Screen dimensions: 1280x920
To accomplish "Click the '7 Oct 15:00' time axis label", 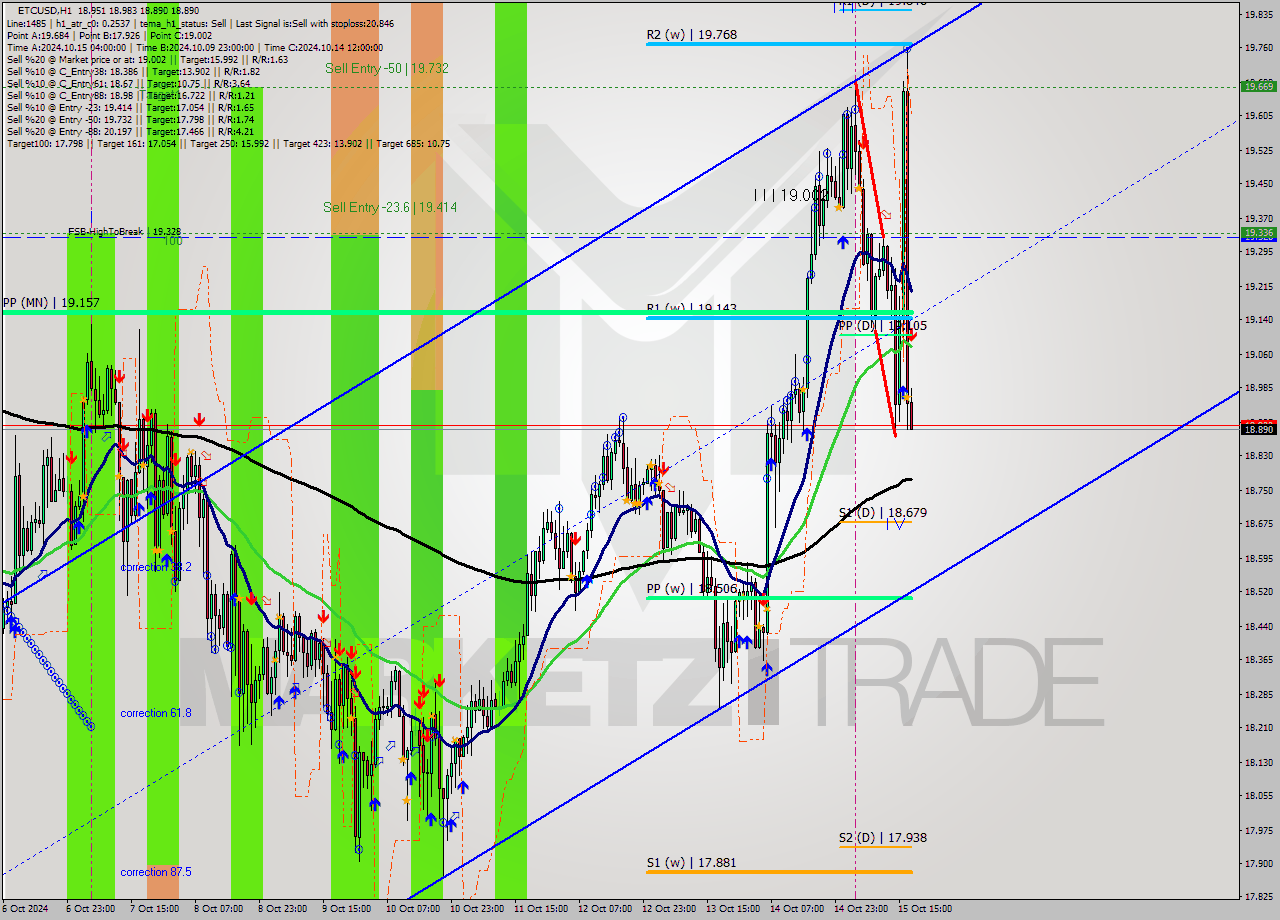I will coord(155,909).
